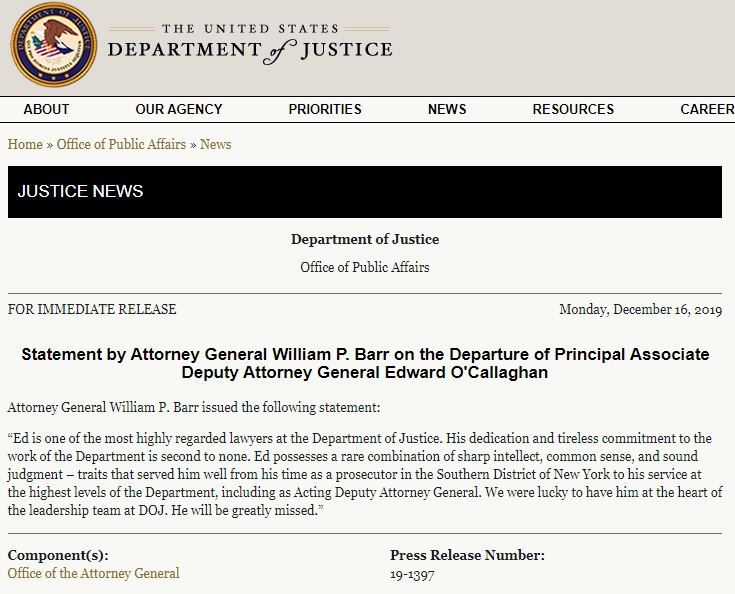The height and width of the screenshot is (594, 735).
Task: Click the Department of Justice bold subheading
Action: coord(365,239)
